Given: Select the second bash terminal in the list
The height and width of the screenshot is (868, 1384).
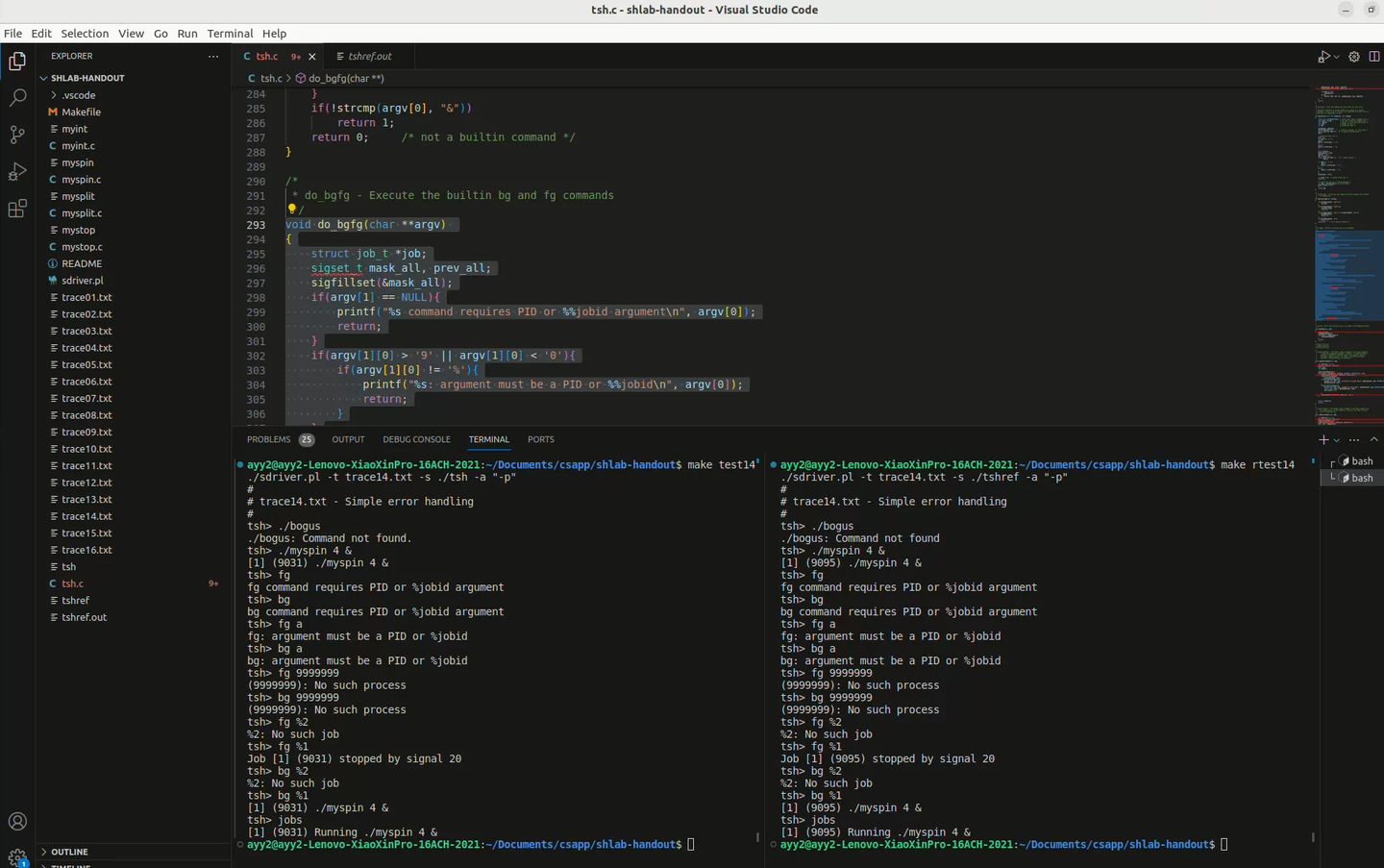Looking at the screenshot, I should click(x=1358, y=478).
